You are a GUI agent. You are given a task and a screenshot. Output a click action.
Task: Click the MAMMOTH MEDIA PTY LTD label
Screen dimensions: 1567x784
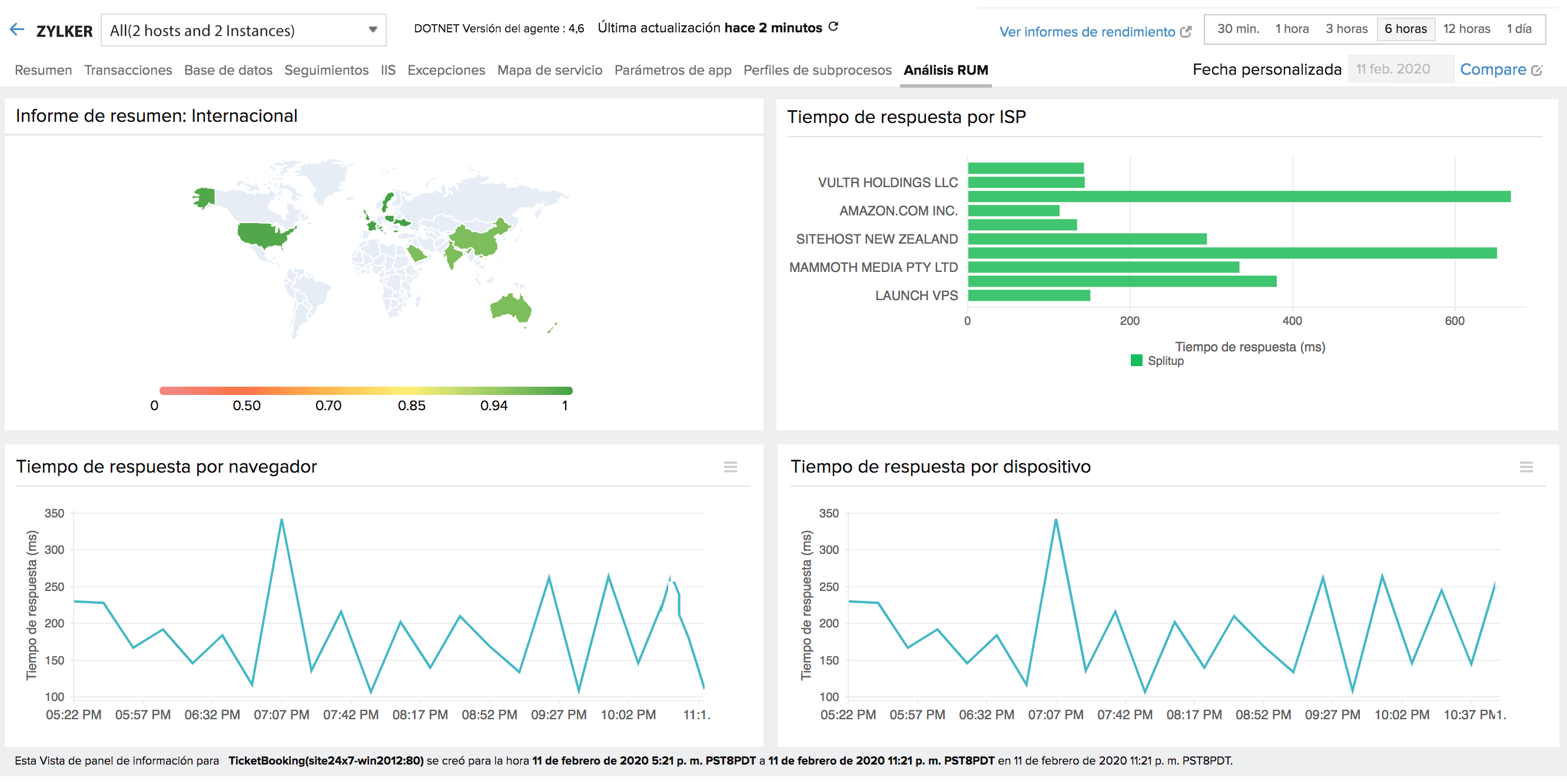(x=873, y=267)
